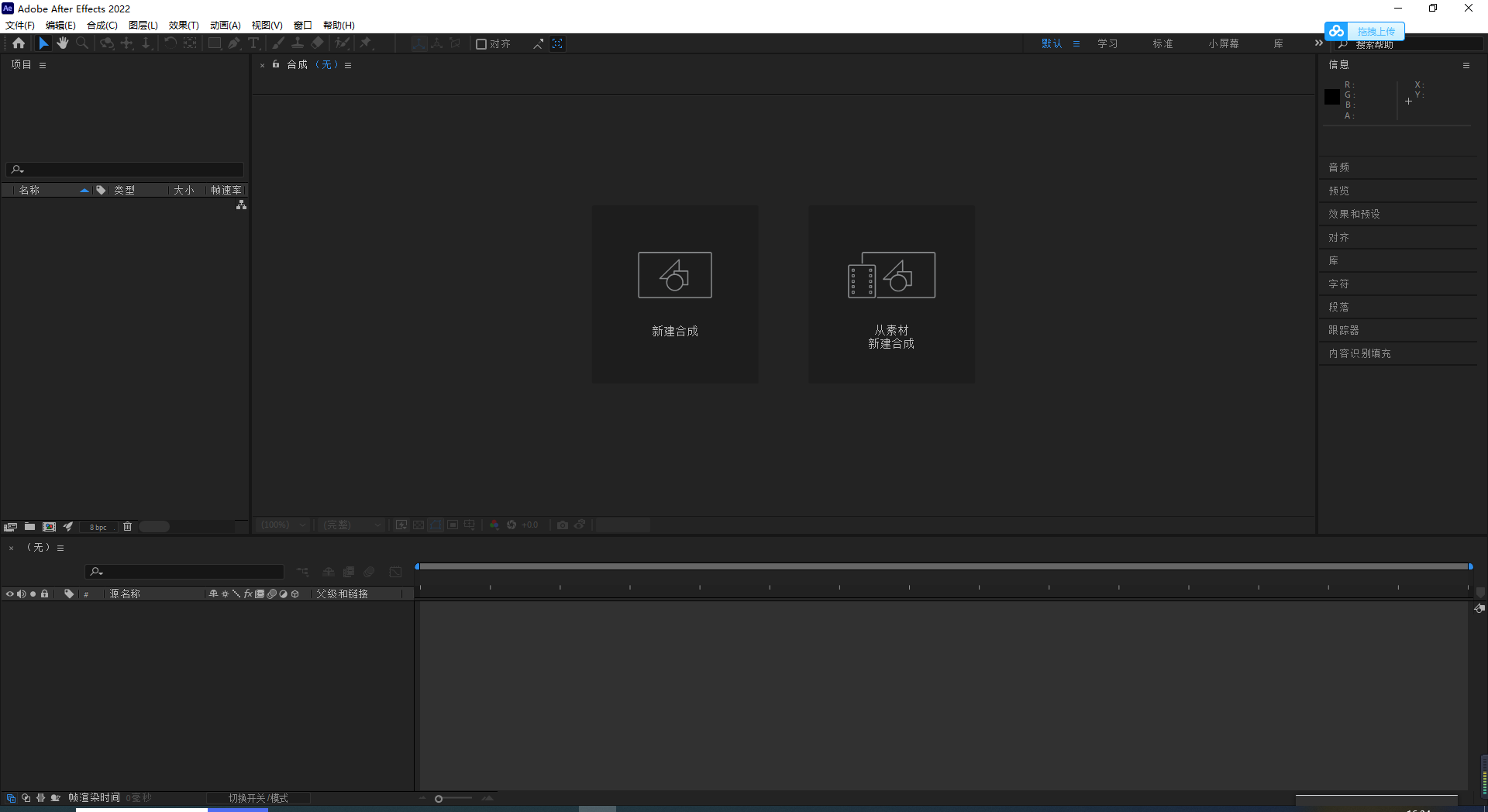
Task: Open the resolution 完整 dropdown
Action: [x=352, y=525]
